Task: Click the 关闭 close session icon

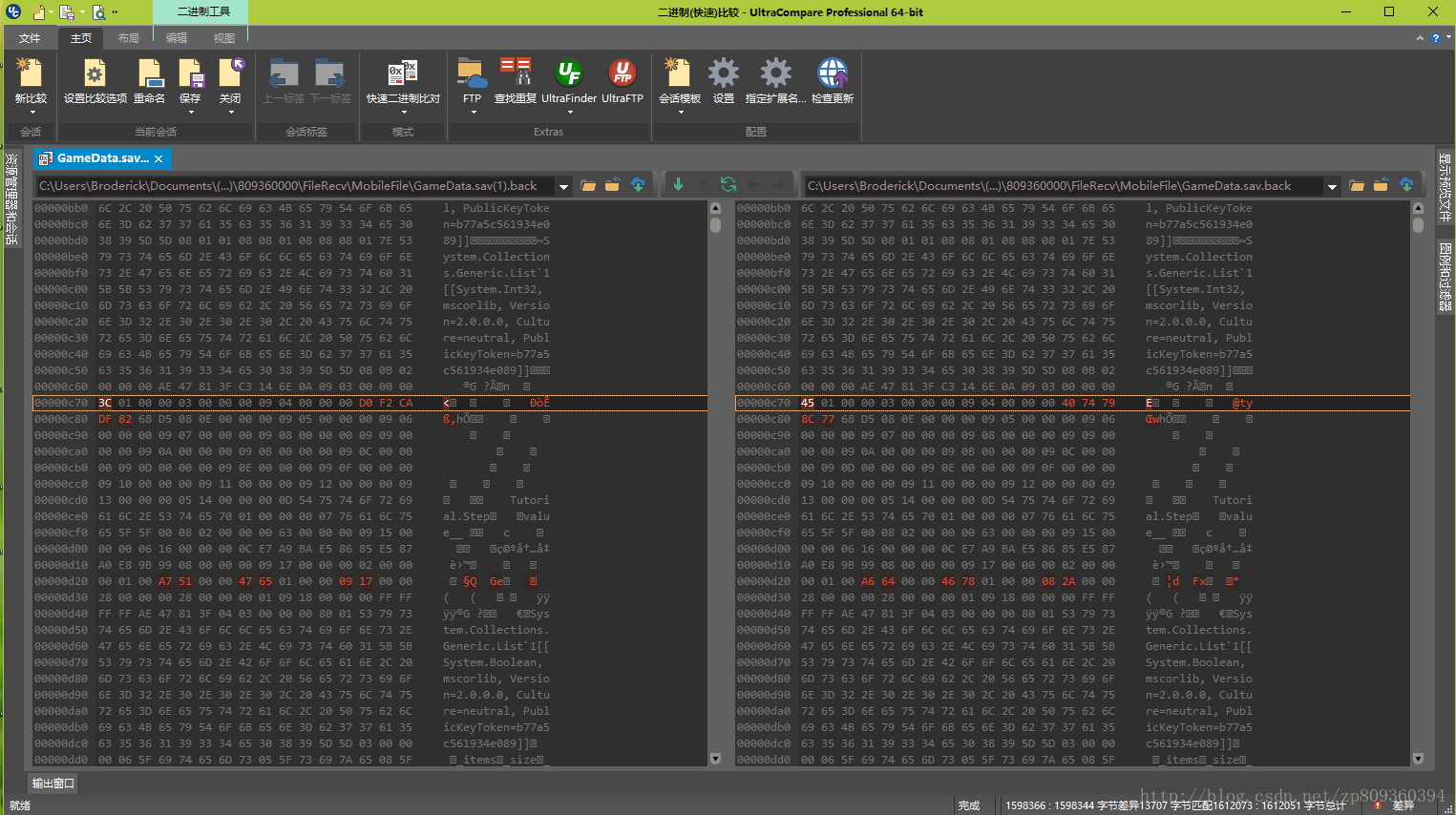Action: point(231,73)
